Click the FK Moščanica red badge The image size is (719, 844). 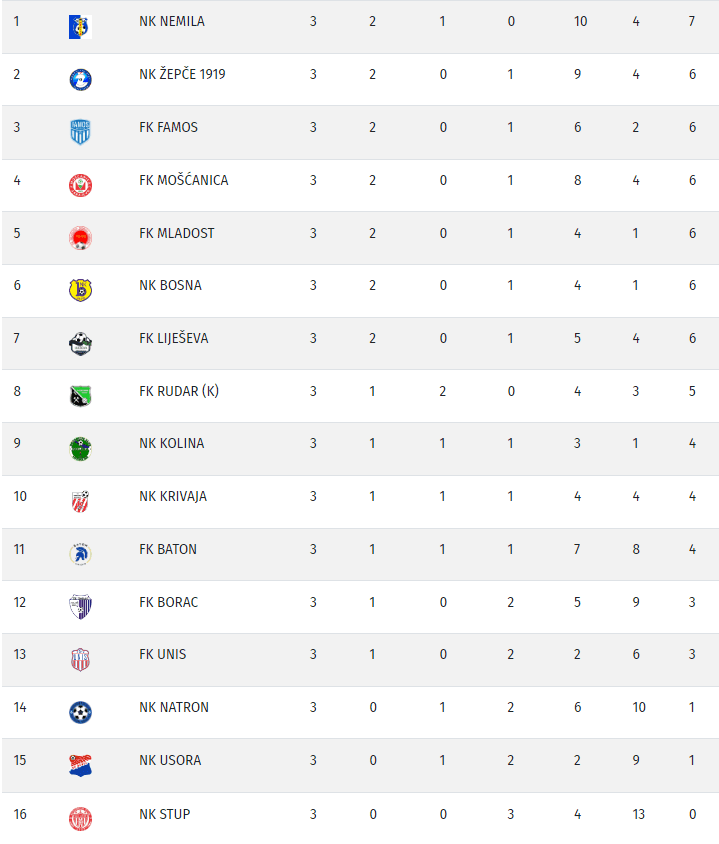point(80,185)
